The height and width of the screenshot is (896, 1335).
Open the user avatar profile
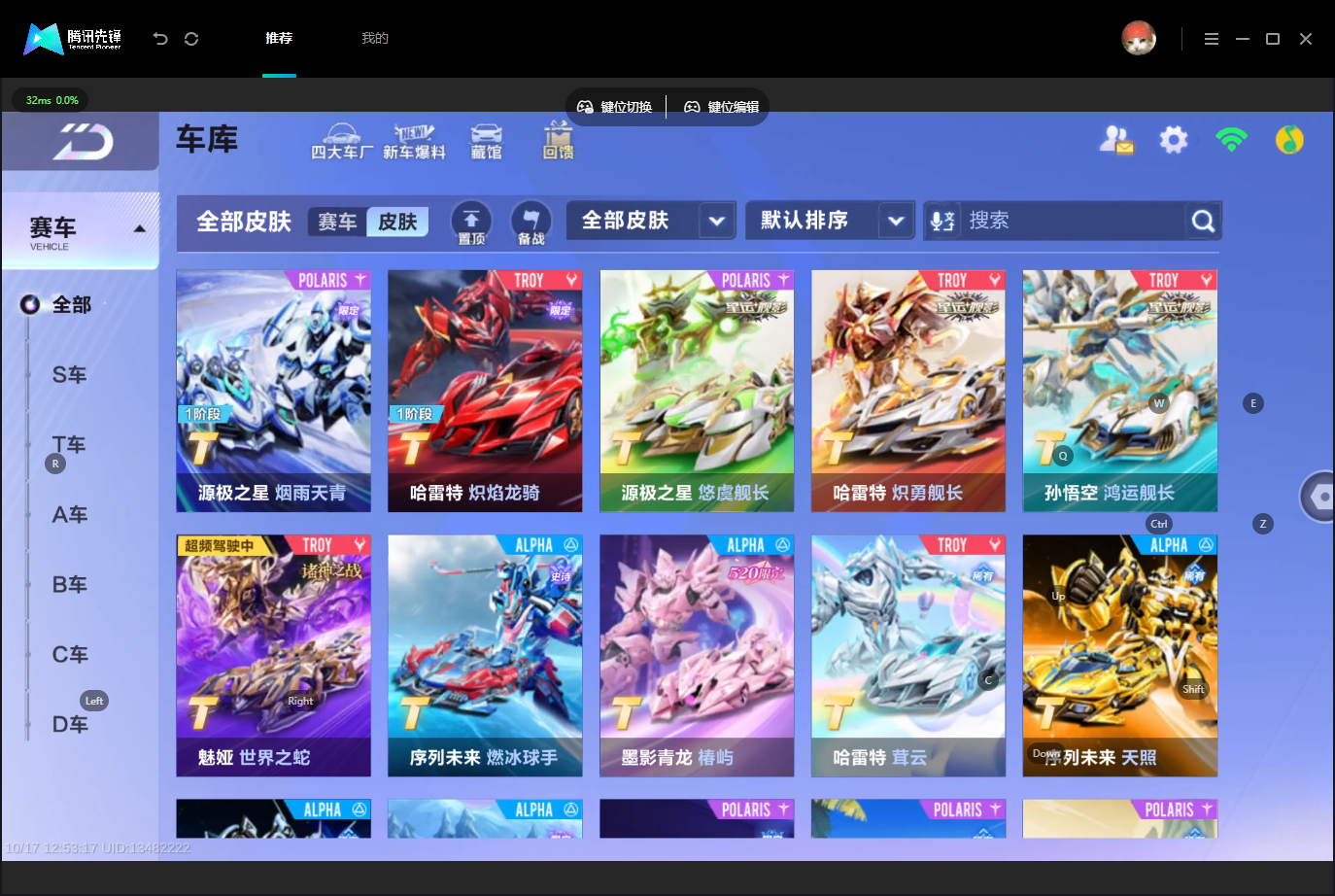(x=1139, y=39)
